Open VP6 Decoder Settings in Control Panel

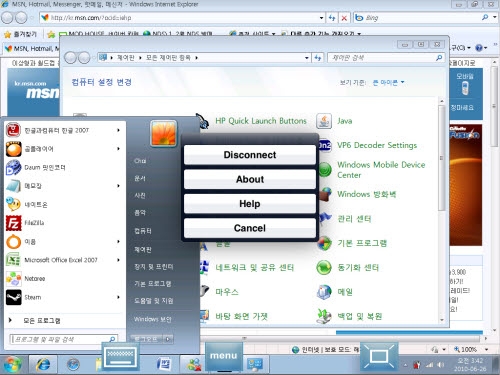377,145
